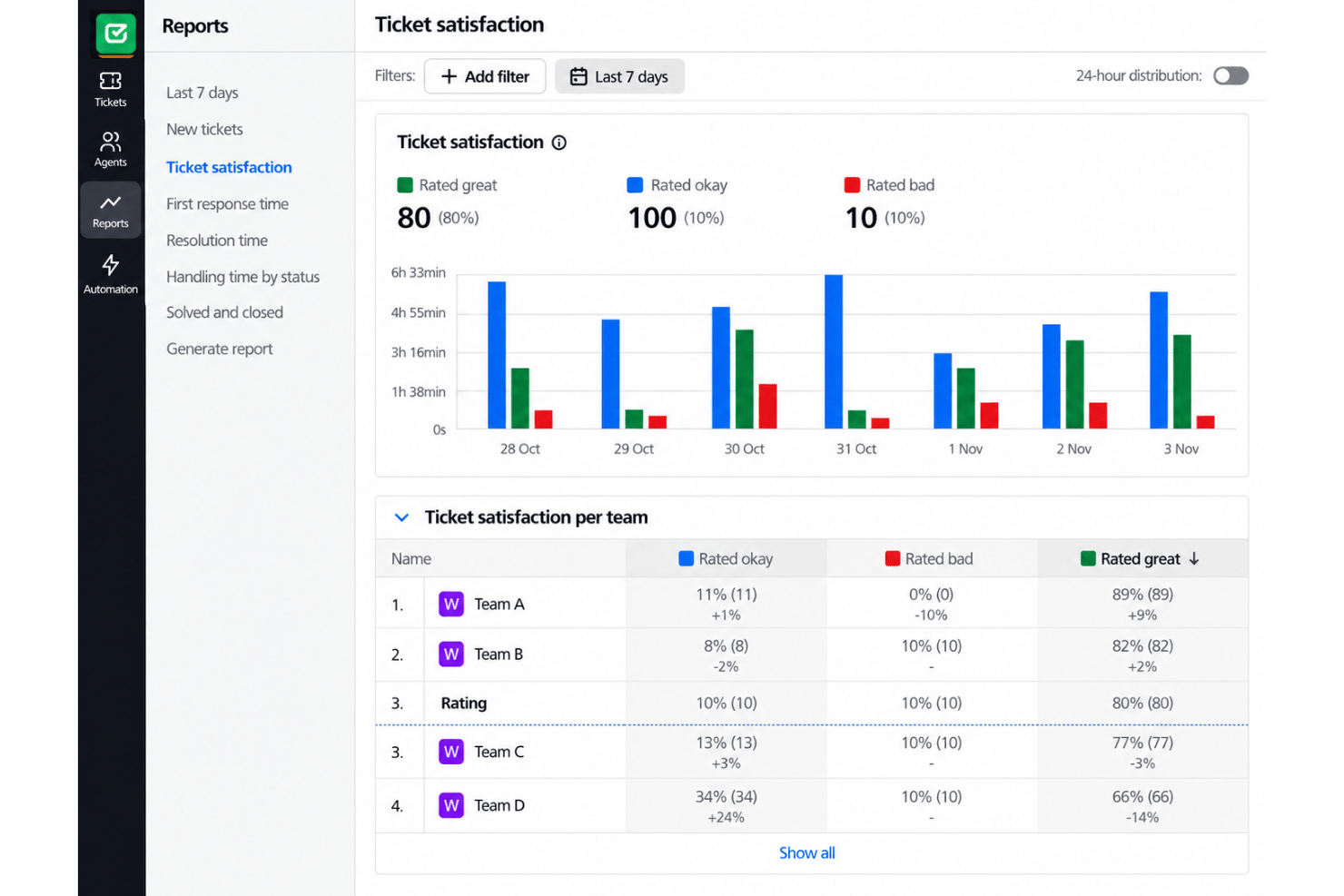This screenshot has height=896, width=1344.
Task: Click the Team B avatar icon
Action: (451, 655)
